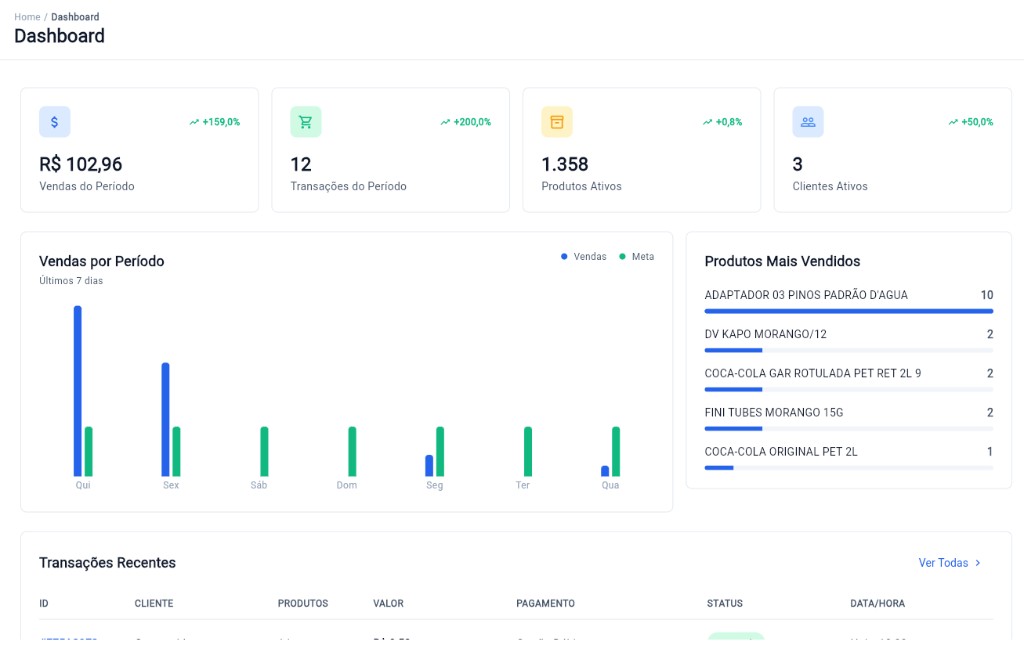Viewport: 1024px width, 656px height.
Task: Click the trend arrow beside +200,0%
Action: click(445, 122)
